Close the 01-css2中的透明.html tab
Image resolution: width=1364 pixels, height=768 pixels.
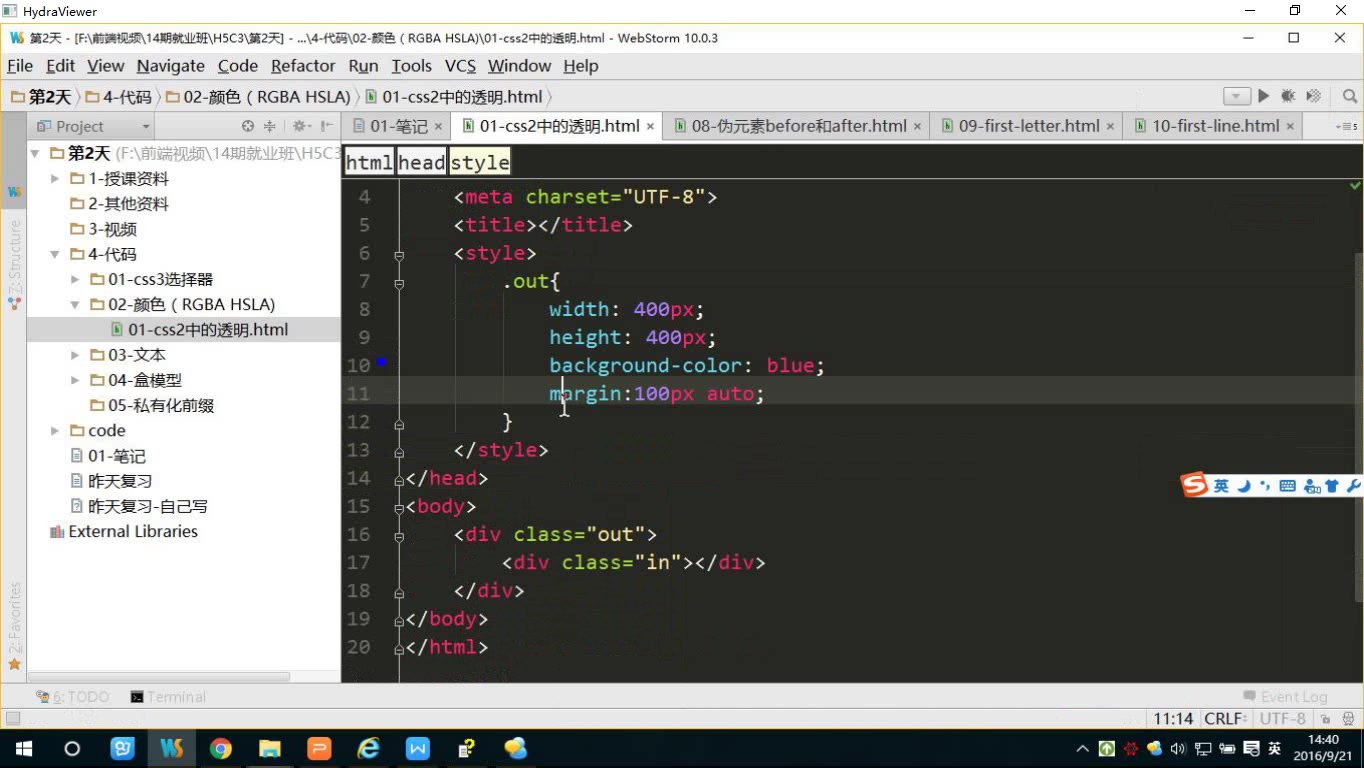[651, 127]
